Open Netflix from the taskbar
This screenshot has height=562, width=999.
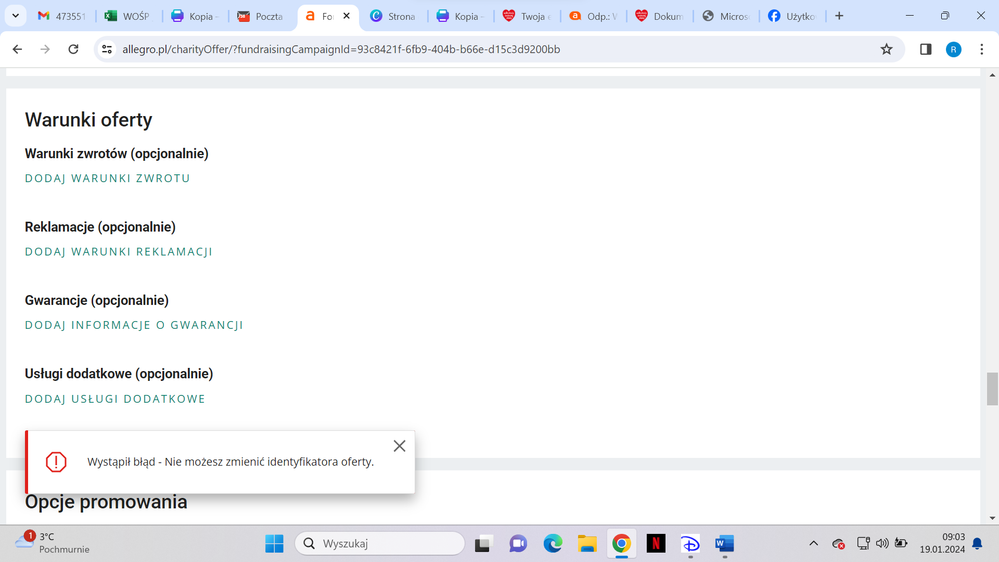pyautogui.click(x=656, y=544)
